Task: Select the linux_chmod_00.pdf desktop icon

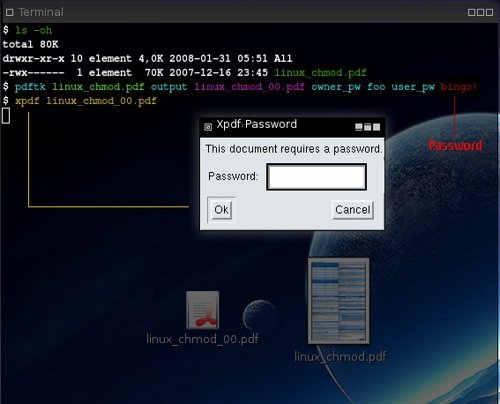Action: [x=203, y=310]
